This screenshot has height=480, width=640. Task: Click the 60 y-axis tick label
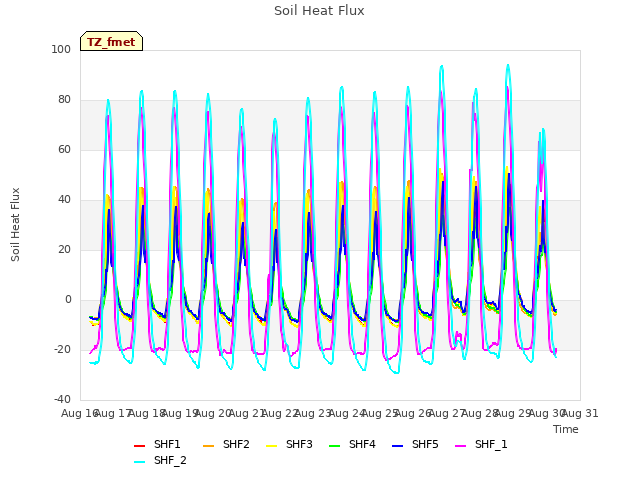64,149
